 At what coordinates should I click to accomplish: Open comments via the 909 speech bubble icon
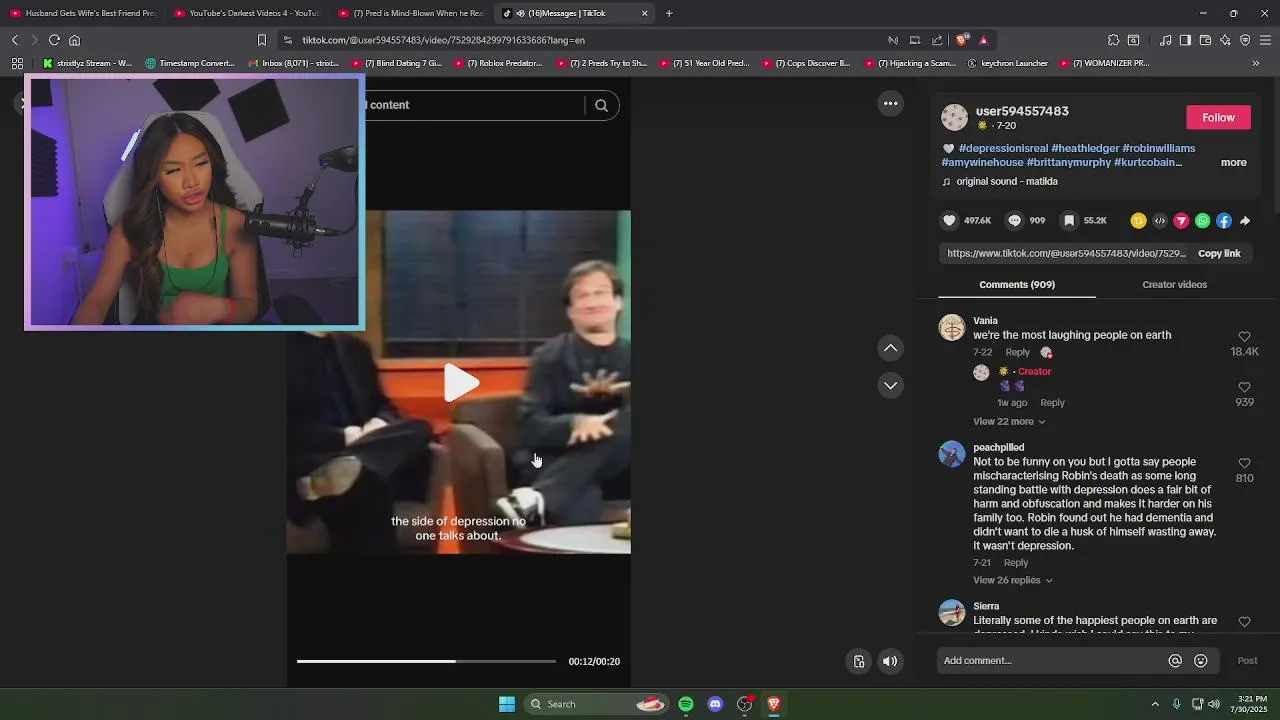point(1014,220)
